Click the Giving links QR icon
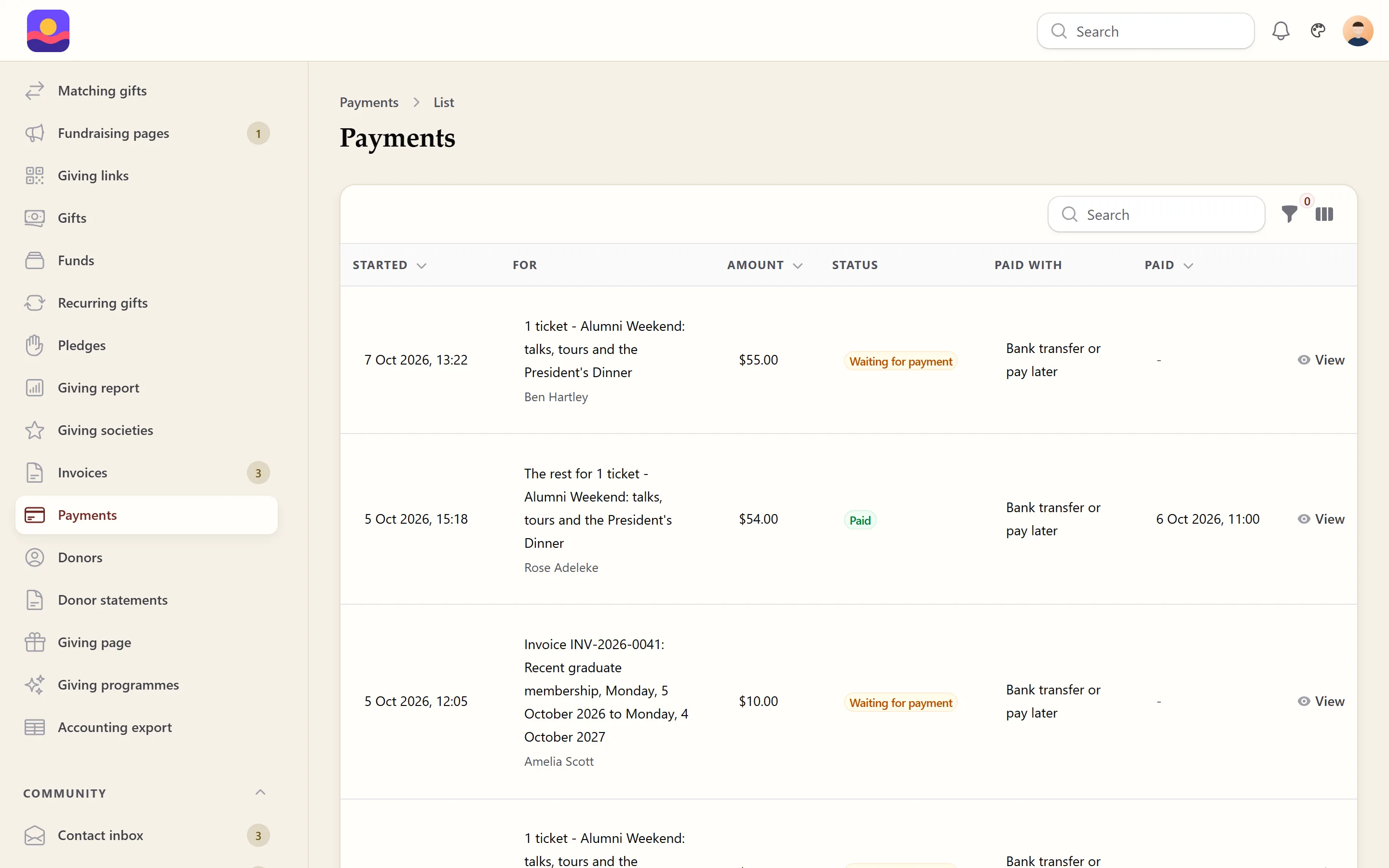Screen dimensions: 1389x868 point(34,176)
